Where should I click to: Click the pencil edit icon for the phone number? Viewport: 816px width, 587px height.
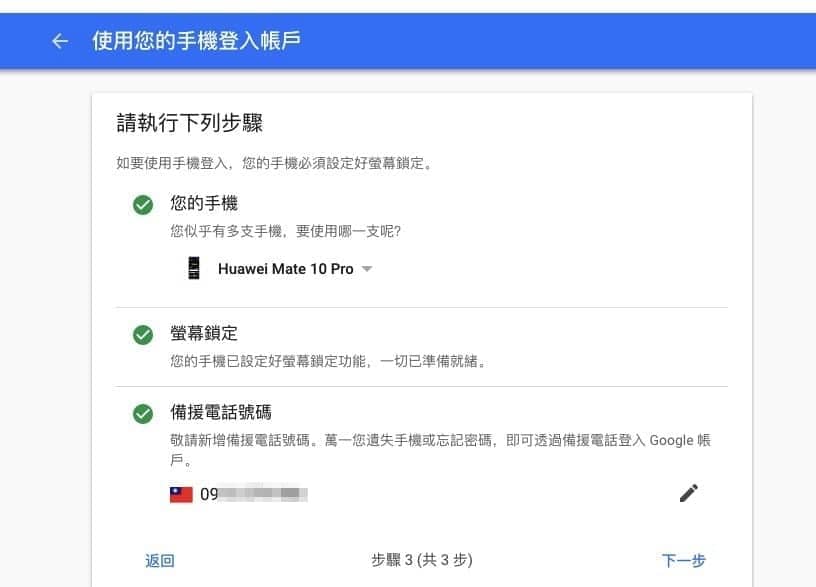click(688, 493)
